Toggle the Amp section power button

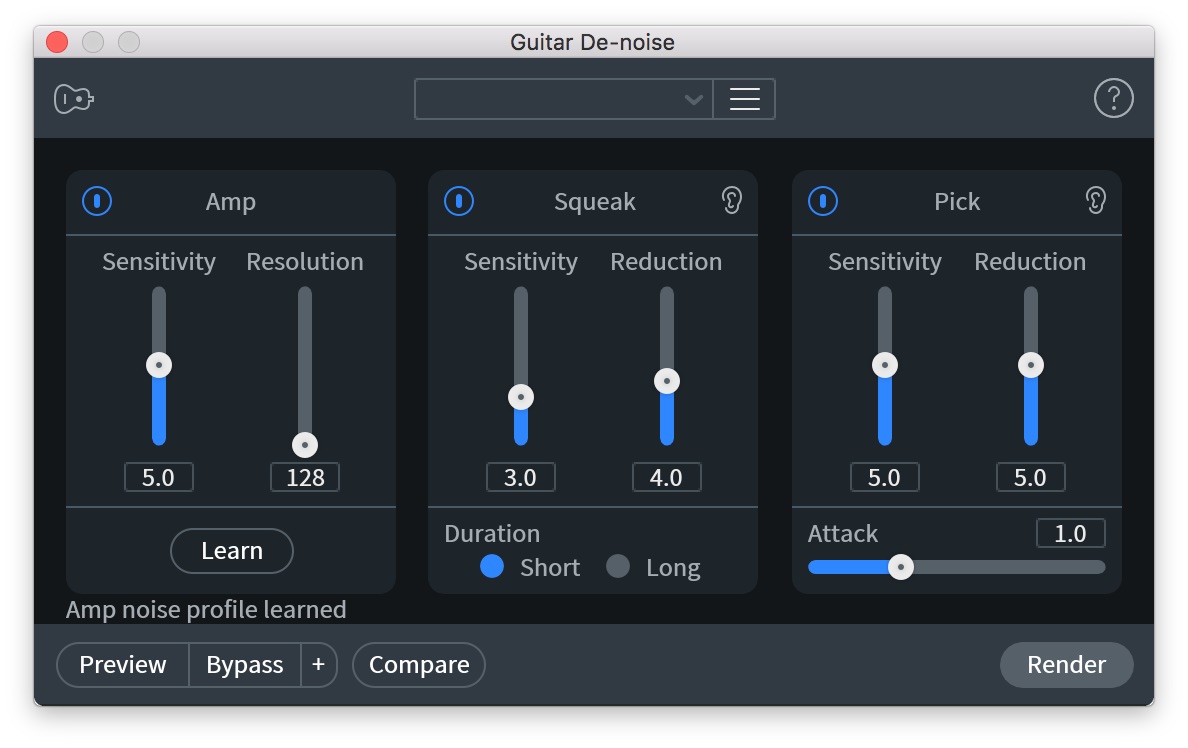coord(97,202)
